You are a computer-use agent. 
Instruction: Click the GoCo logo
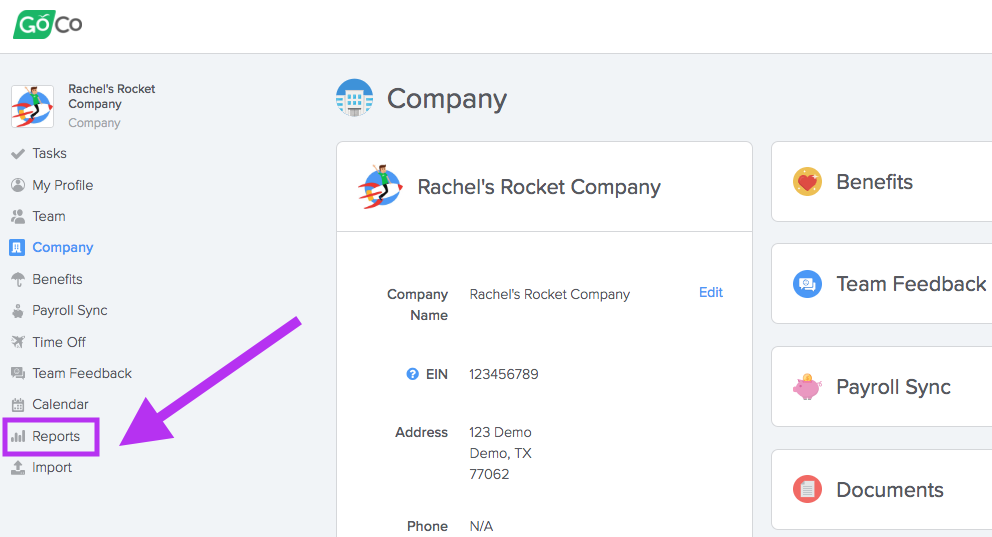[47, 24]
